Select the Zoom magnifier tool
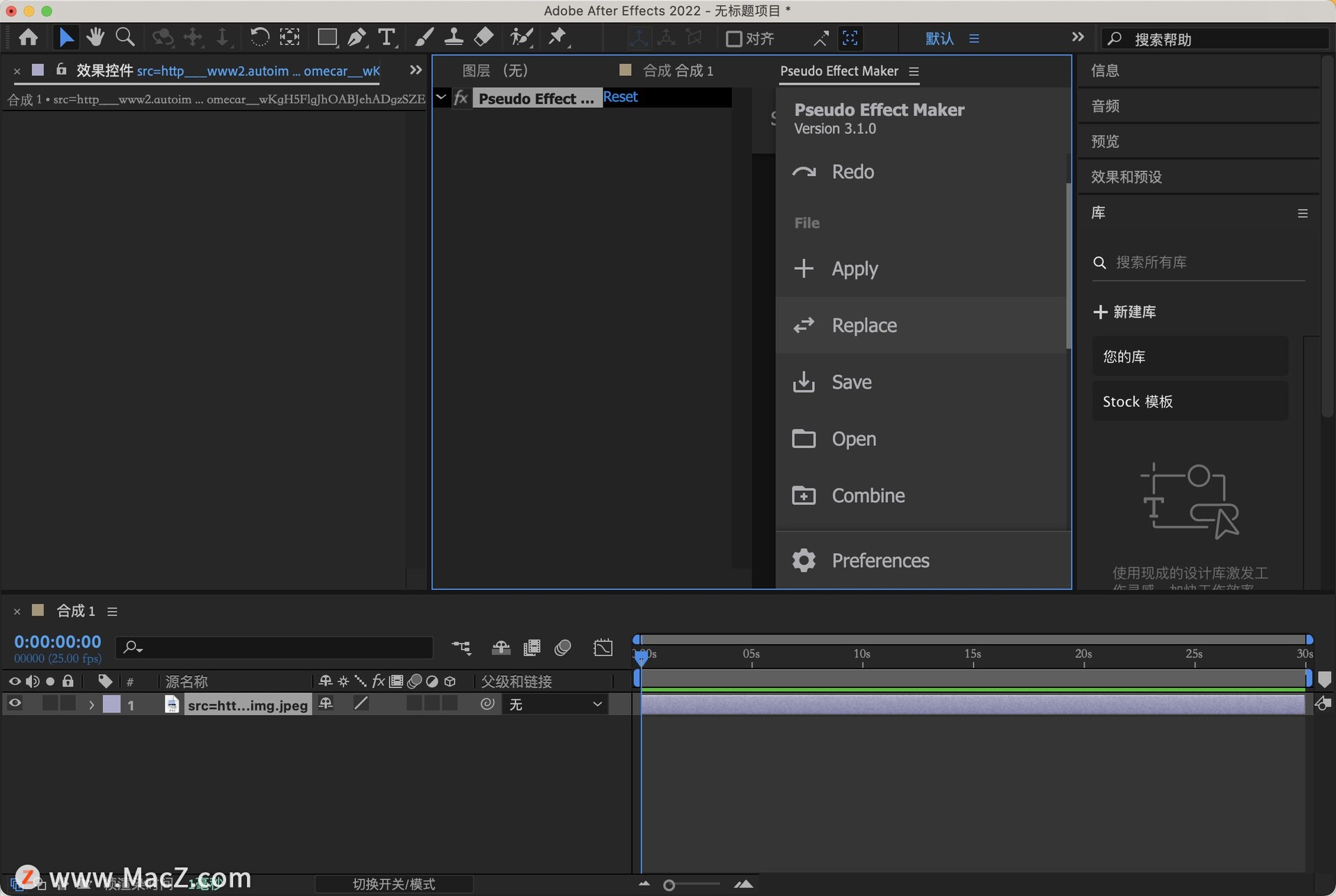This screenshot has height=896, width=1336. click(x=125, y=37)
